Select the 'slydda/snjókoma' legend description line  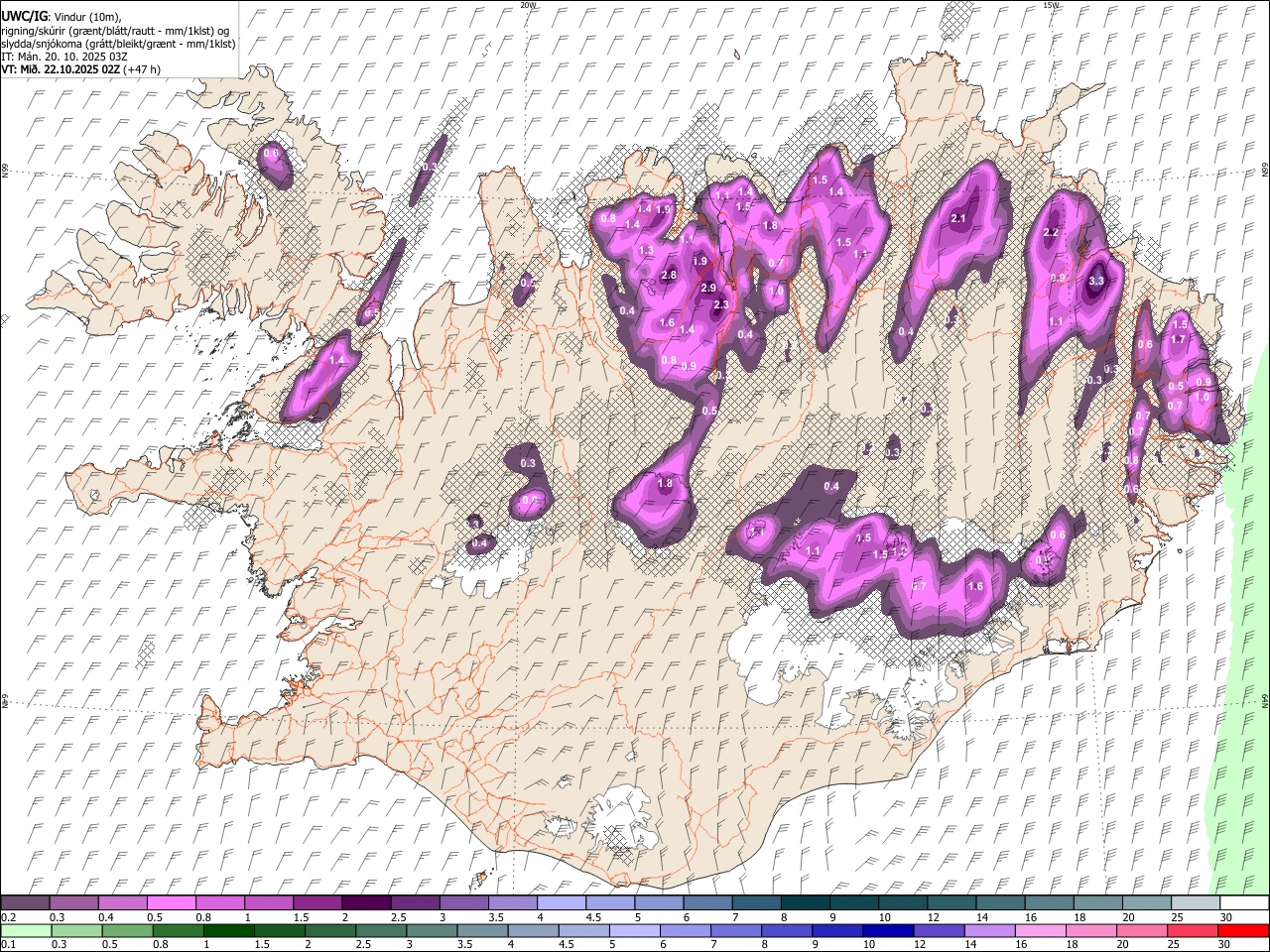[x=118, y=44]
